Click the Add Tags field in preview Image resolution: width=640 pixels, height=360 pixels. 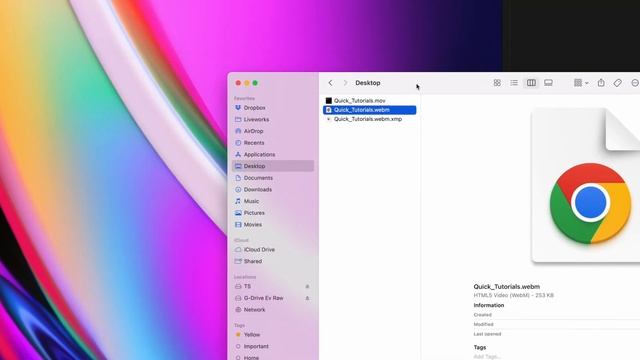coord(487,357)
